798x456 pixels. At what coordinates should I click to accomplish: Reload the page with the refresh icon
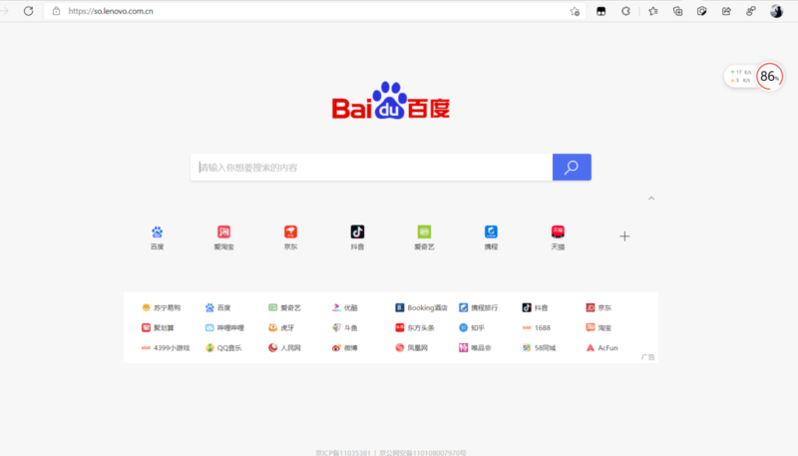point(28,11)
